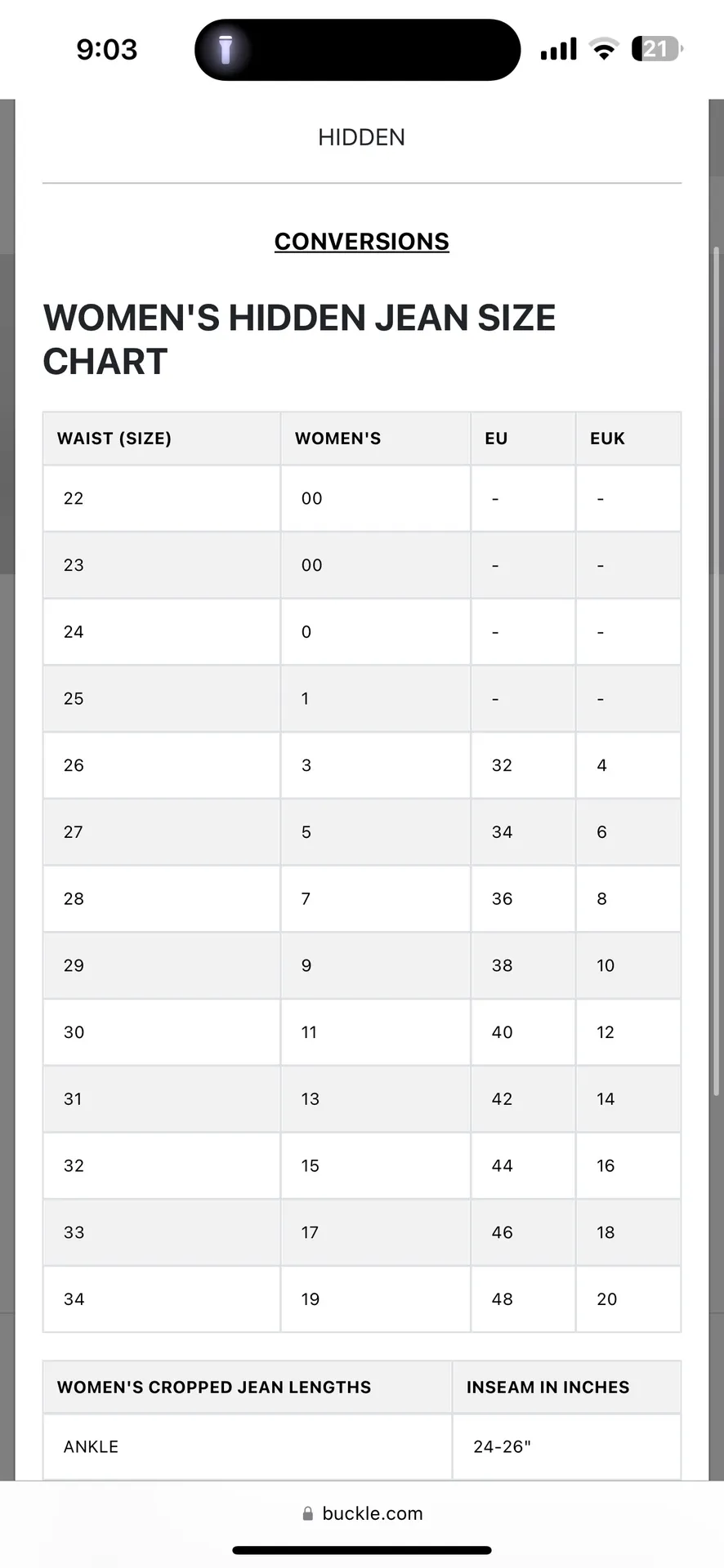724x1568 pixels.
Task: Click the EUK column header
Action: [607, 439]
